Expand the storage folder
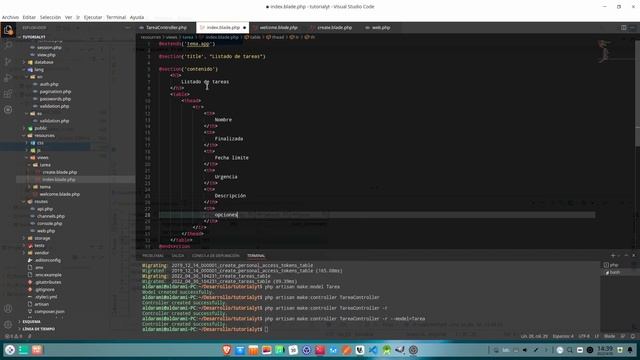The image size is (640, 360). click(x=42, y=238)
